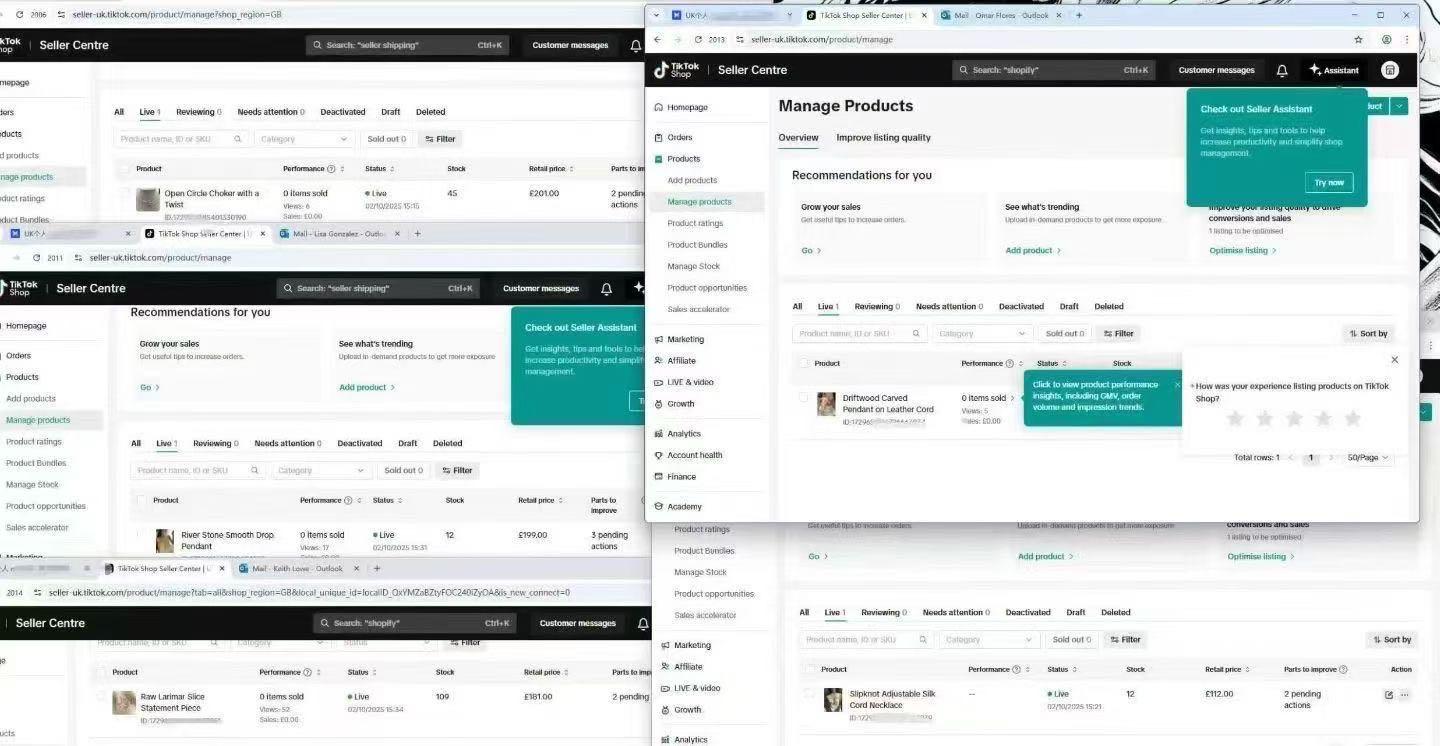Open Sort by above Slipknot necklace listing
The width and height of the screenshot is (1440, 746).
(1392, 640)
